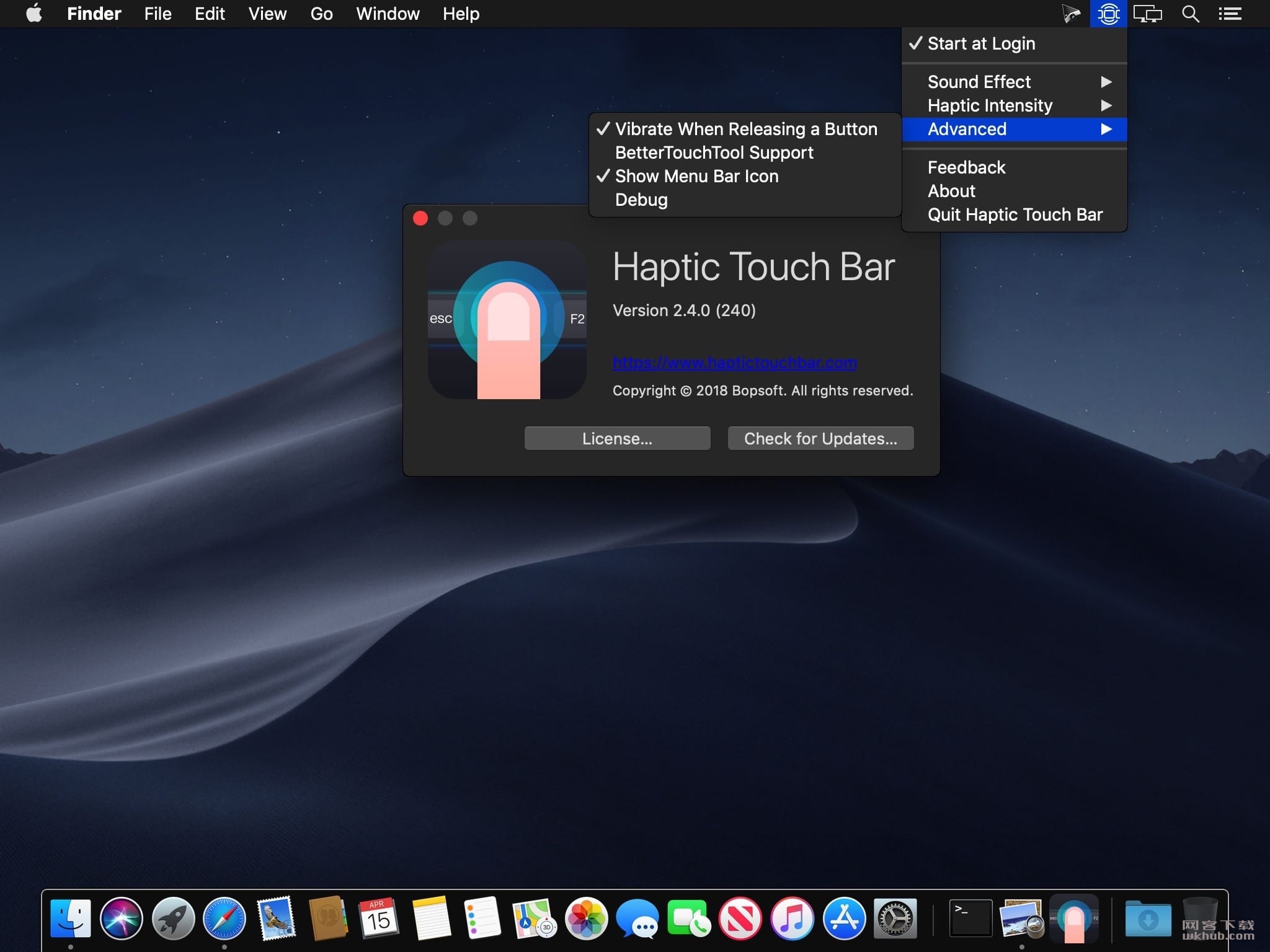
Task: Open Messages bubble icon in Dock
Action: point(637,918)
